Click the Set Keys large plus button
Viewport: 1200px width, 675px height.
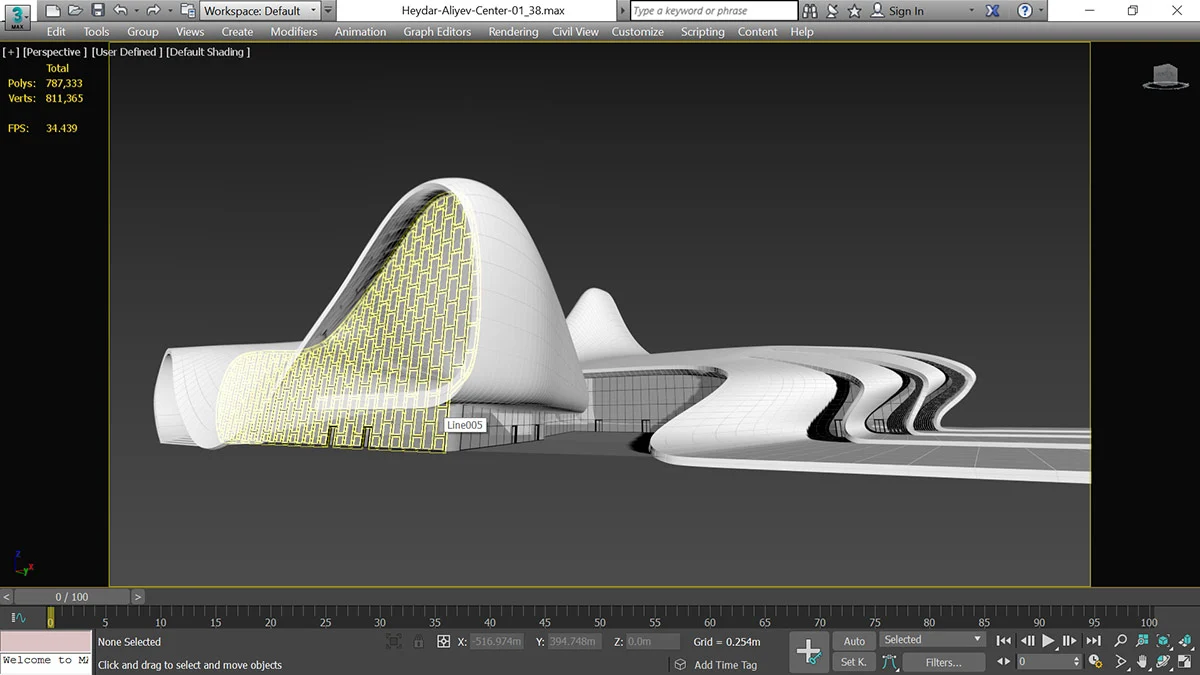coord(809,651)
